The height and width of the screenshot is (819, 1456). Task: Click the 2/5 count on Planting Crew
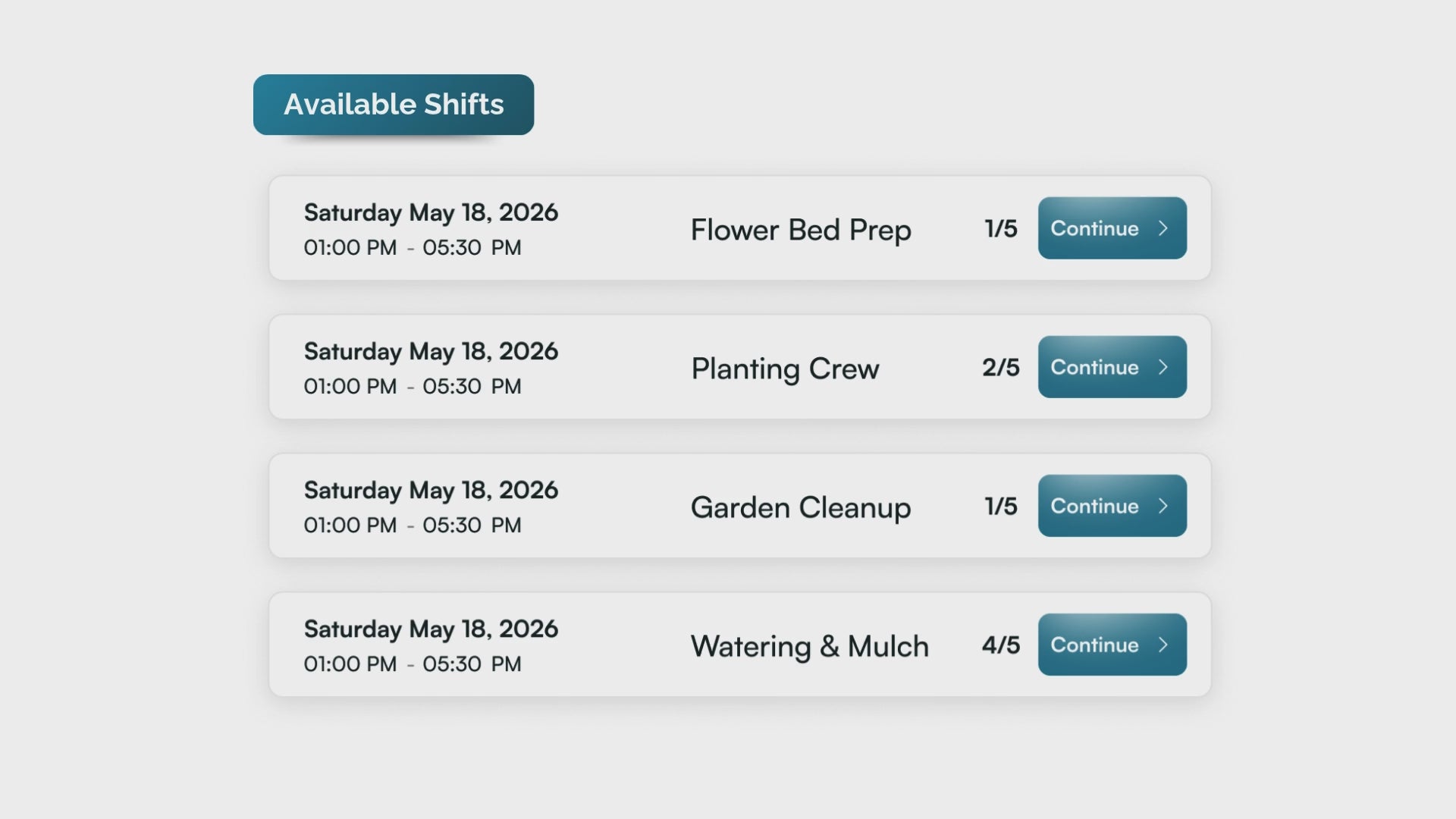[x=1000, y=367]
